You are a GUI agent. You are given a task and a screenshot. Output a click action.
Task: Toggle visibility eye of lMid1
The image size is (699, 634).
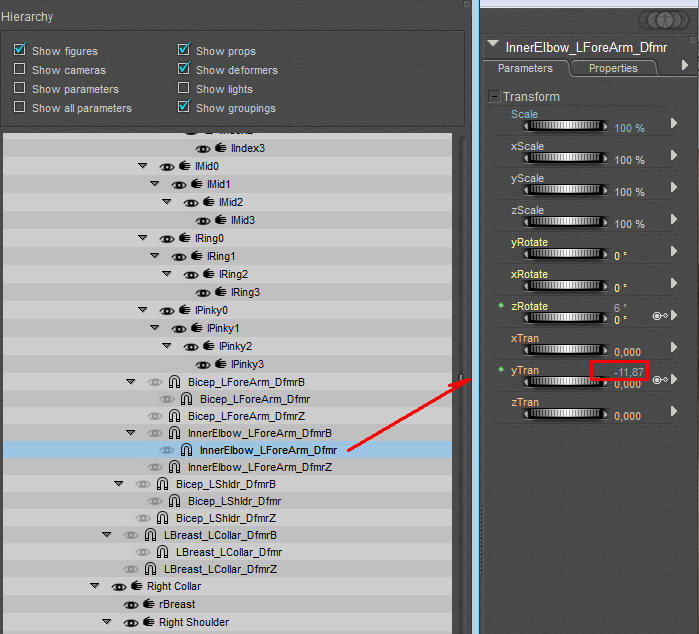click(179, 185)
